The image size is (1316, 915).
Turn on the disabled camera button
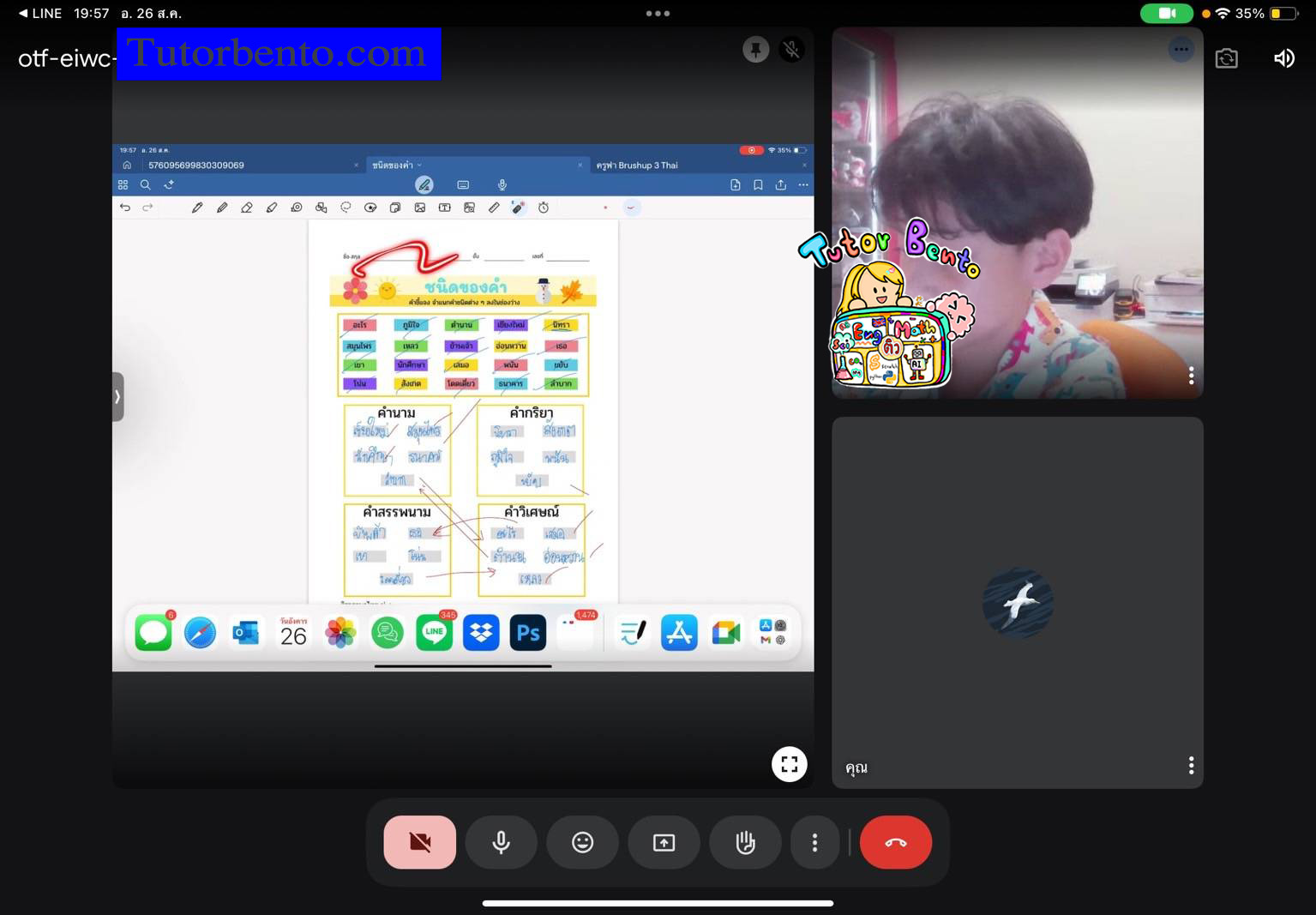point(419,842)
